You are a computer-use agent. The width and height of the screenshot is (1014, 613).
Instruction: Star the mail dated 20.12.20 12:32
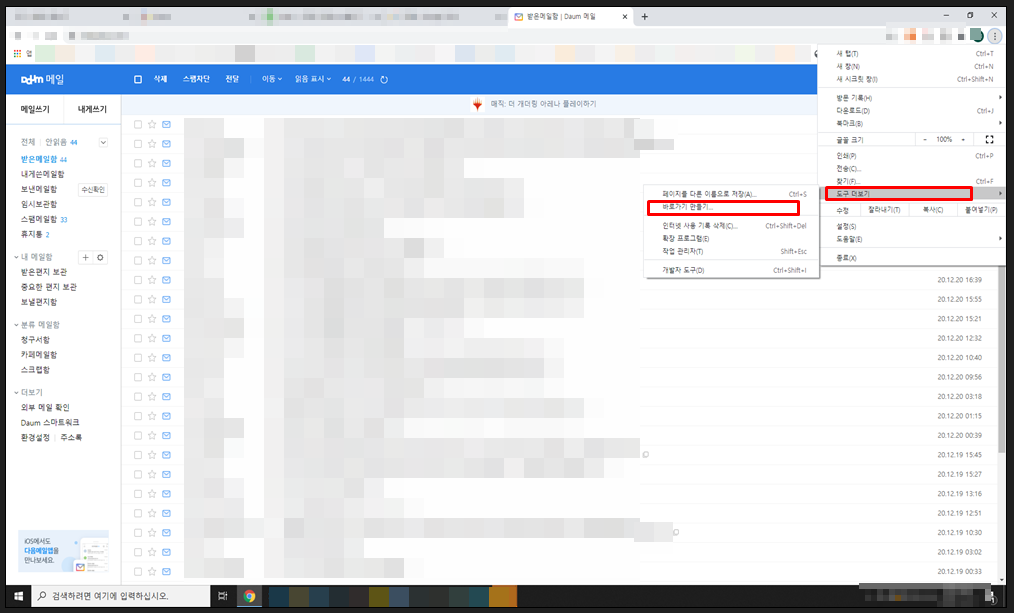click(152, 338)
